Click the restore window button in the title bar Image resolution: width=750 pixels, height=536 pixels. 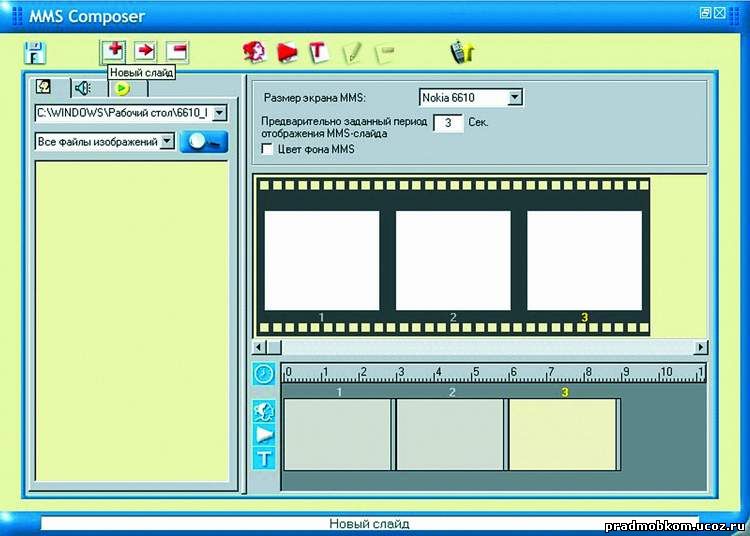pos(705,13)
